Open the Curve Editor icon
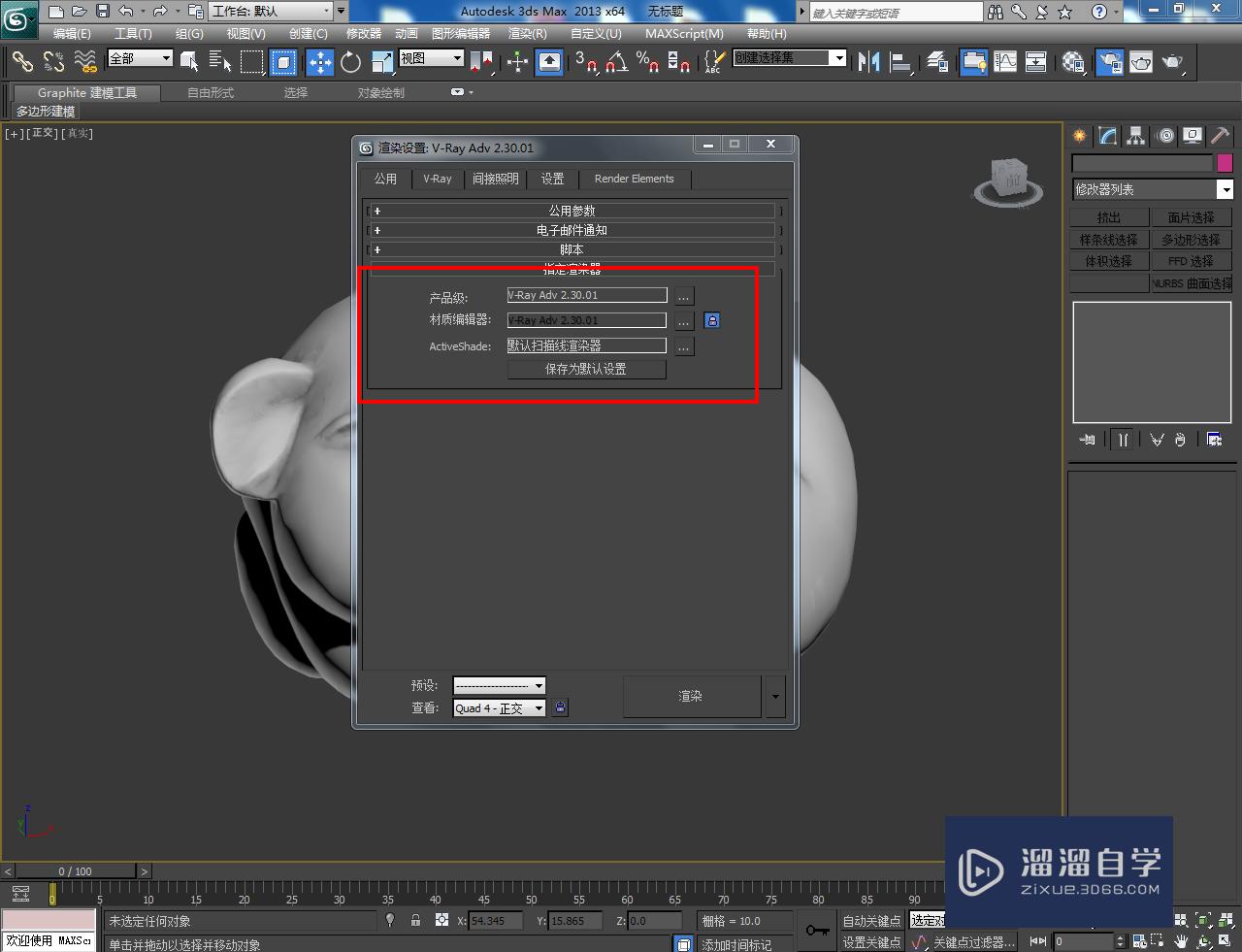 click(x=1005, y=62)
